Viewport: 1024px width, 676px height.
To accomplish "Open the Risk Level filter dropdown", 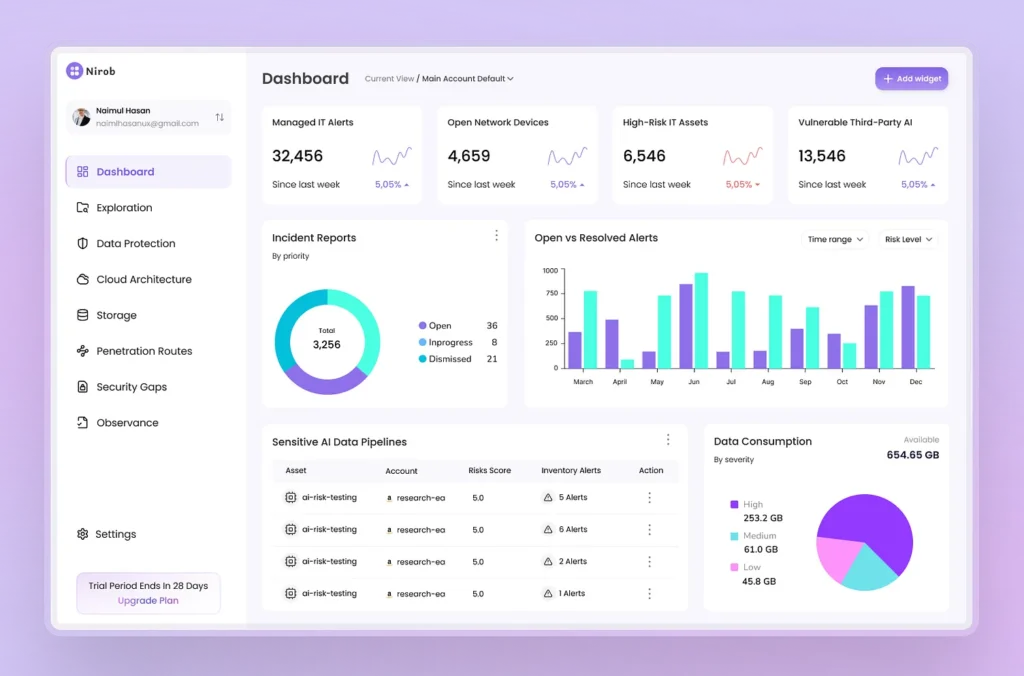I will pos(908,240).
